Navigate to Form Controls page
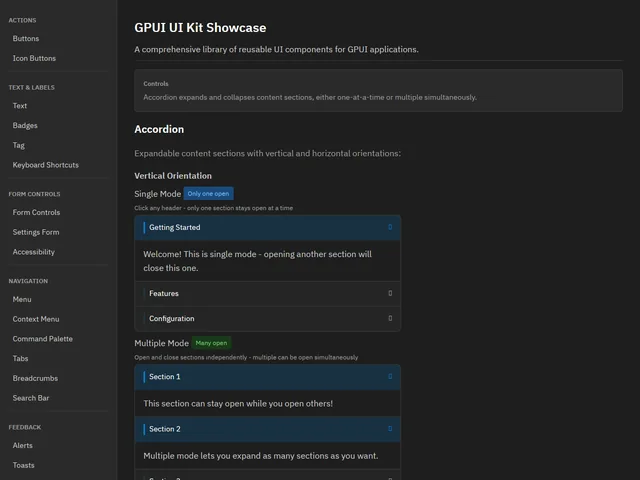 pyautogui.click(x=36, y=212)
